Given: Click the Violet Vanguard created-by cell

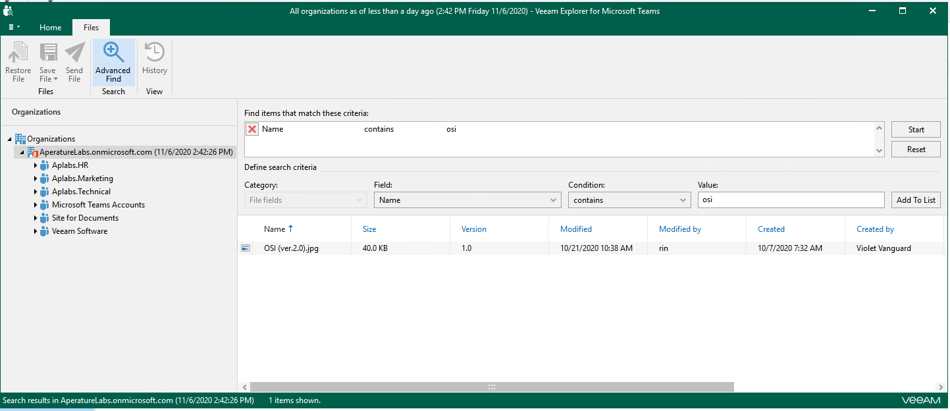Looking at the screenshot, I should point(883,248).
